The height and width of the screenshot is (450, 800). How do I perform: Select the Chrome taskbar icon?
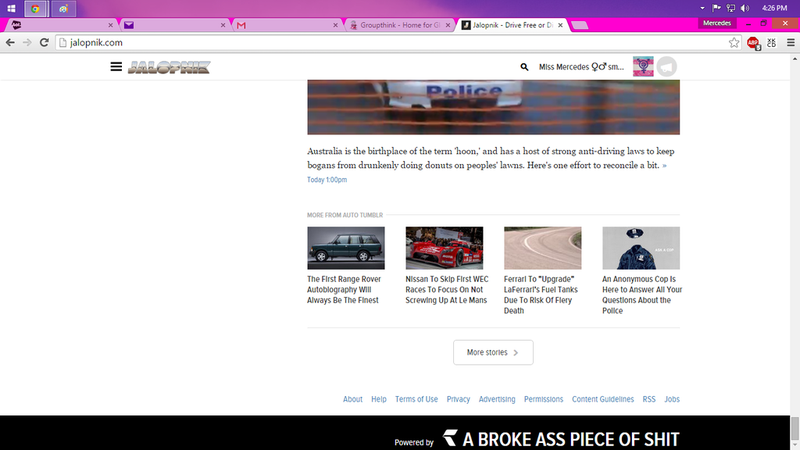(35, 9)
